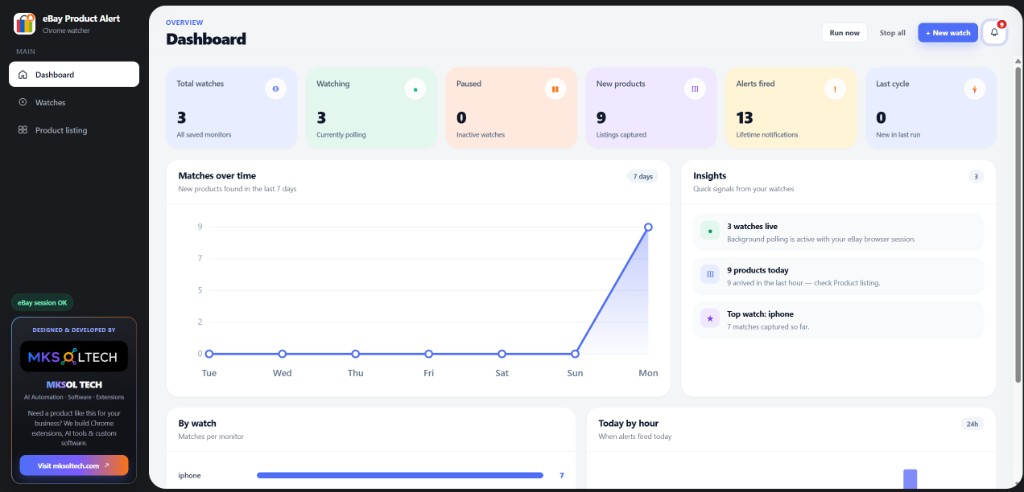Click the 'By watch' heading
Screen dimensions: 1024x492
click(197, 423)
